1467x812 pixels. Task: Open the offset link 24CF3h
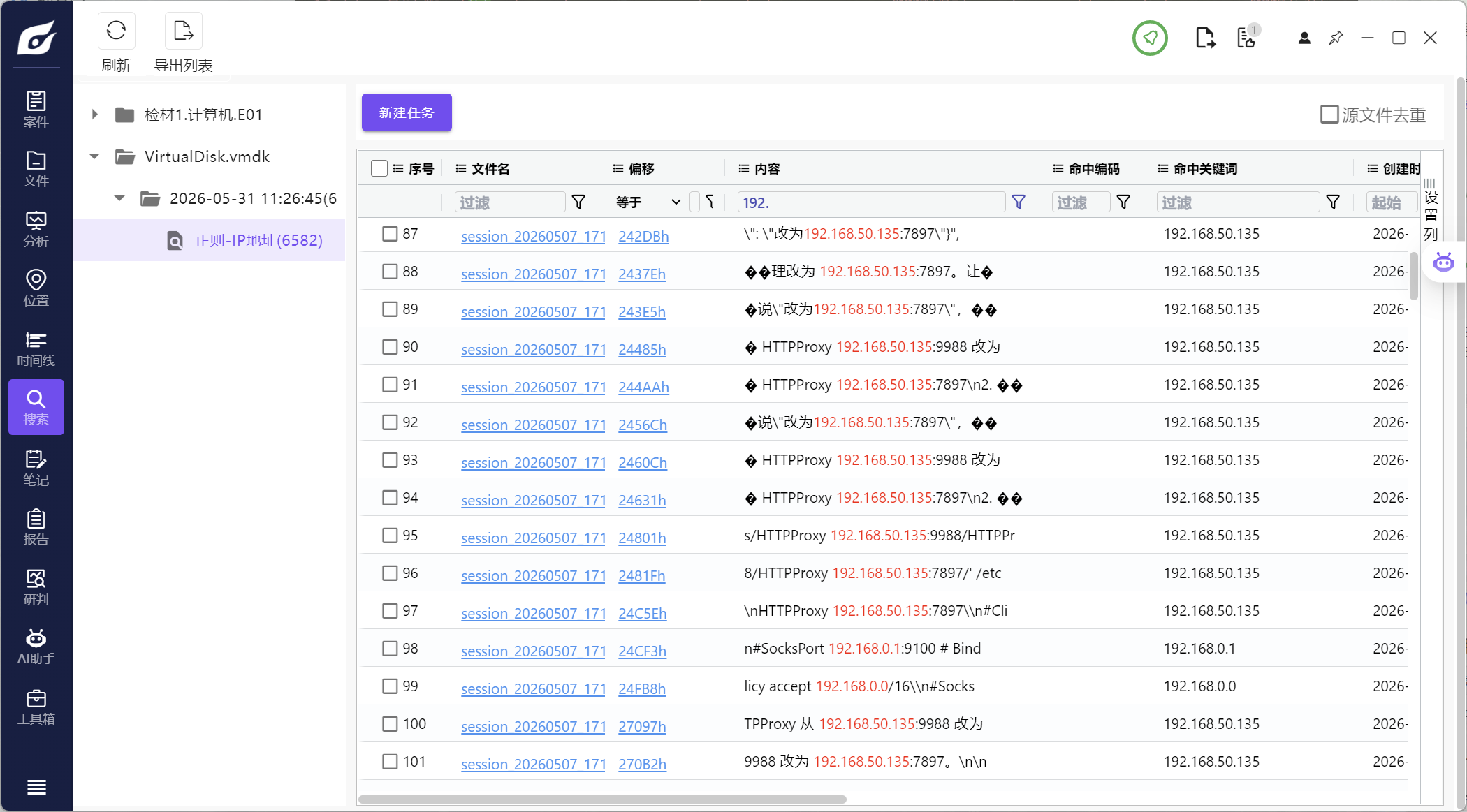point(642,651)
